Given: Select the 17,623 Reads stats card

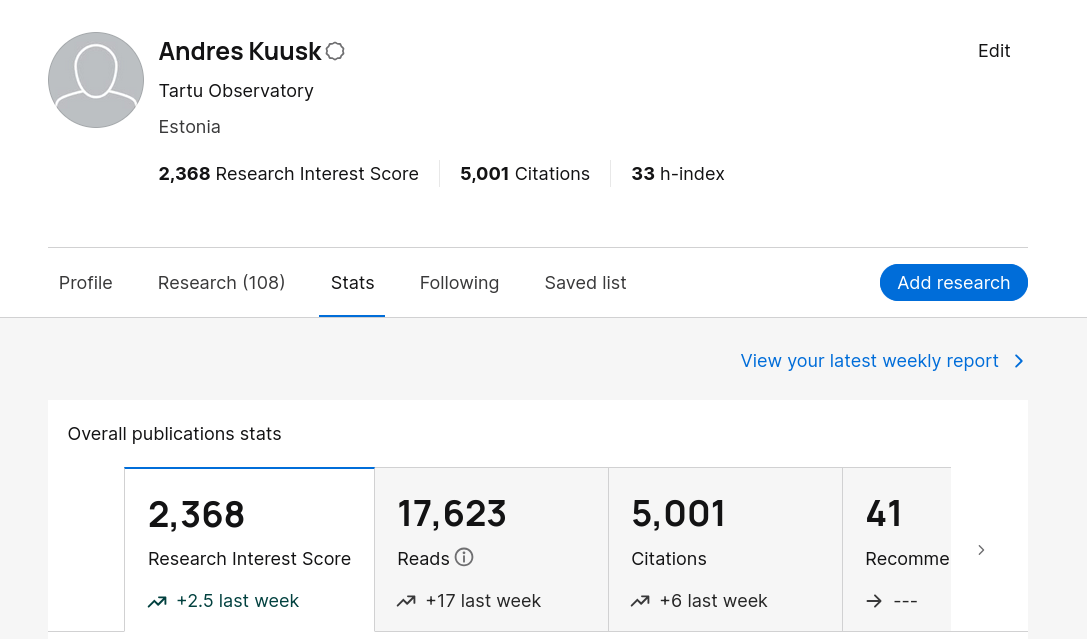Looking at the screenshot, I should click(491, 549).
